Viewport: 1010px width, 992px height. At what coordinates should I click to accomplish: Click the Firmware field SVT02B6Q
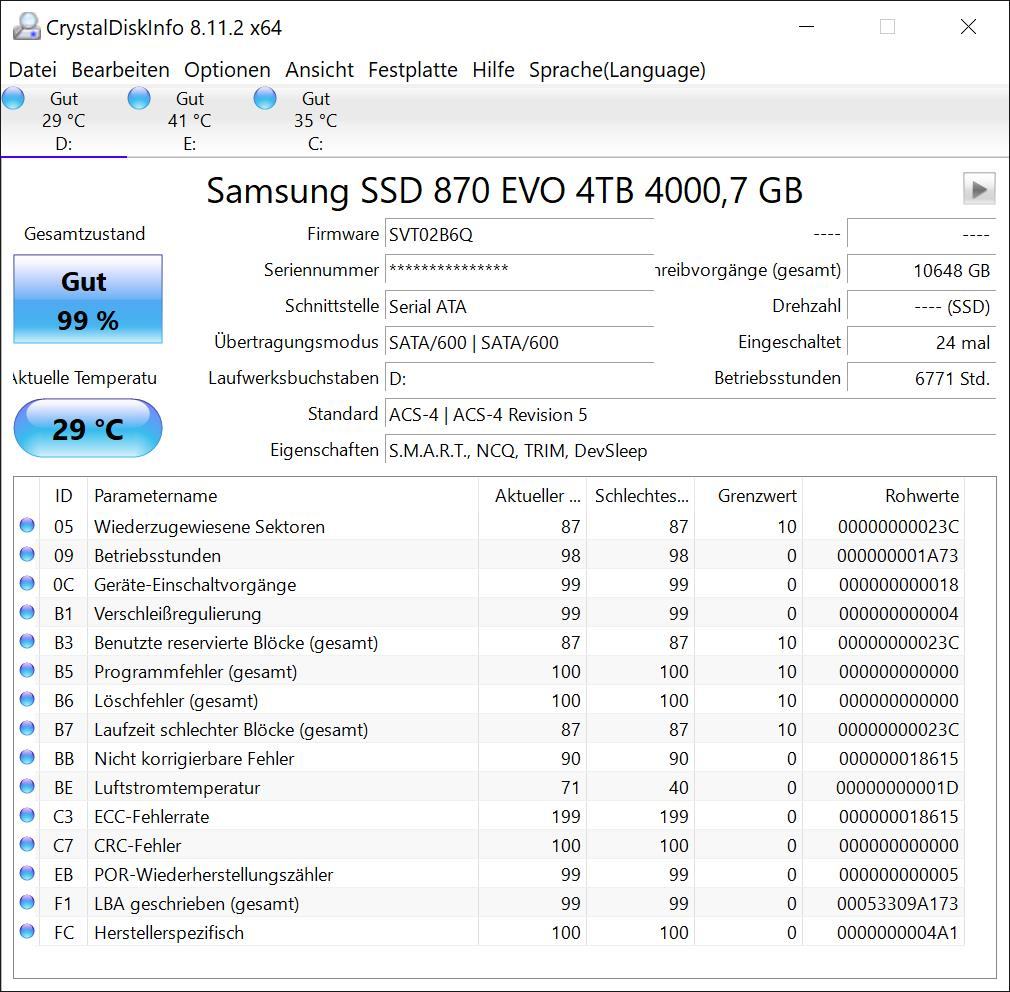(x=519, y=234)
